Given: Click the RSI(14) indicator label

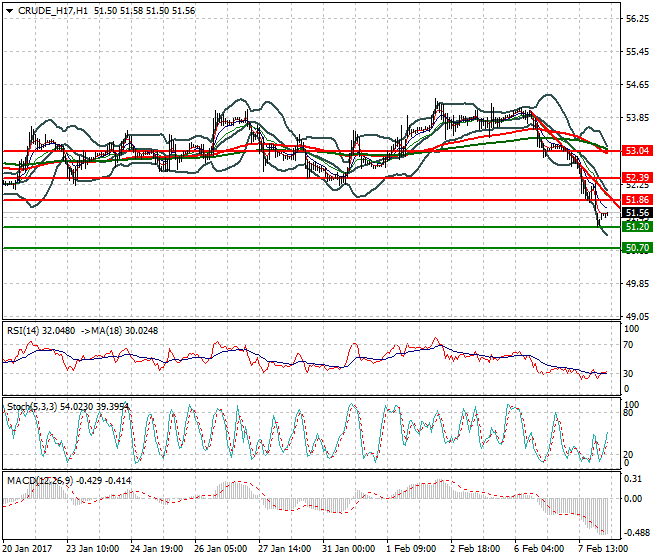Looking at the screenshot, I should [x=26, y=330].
